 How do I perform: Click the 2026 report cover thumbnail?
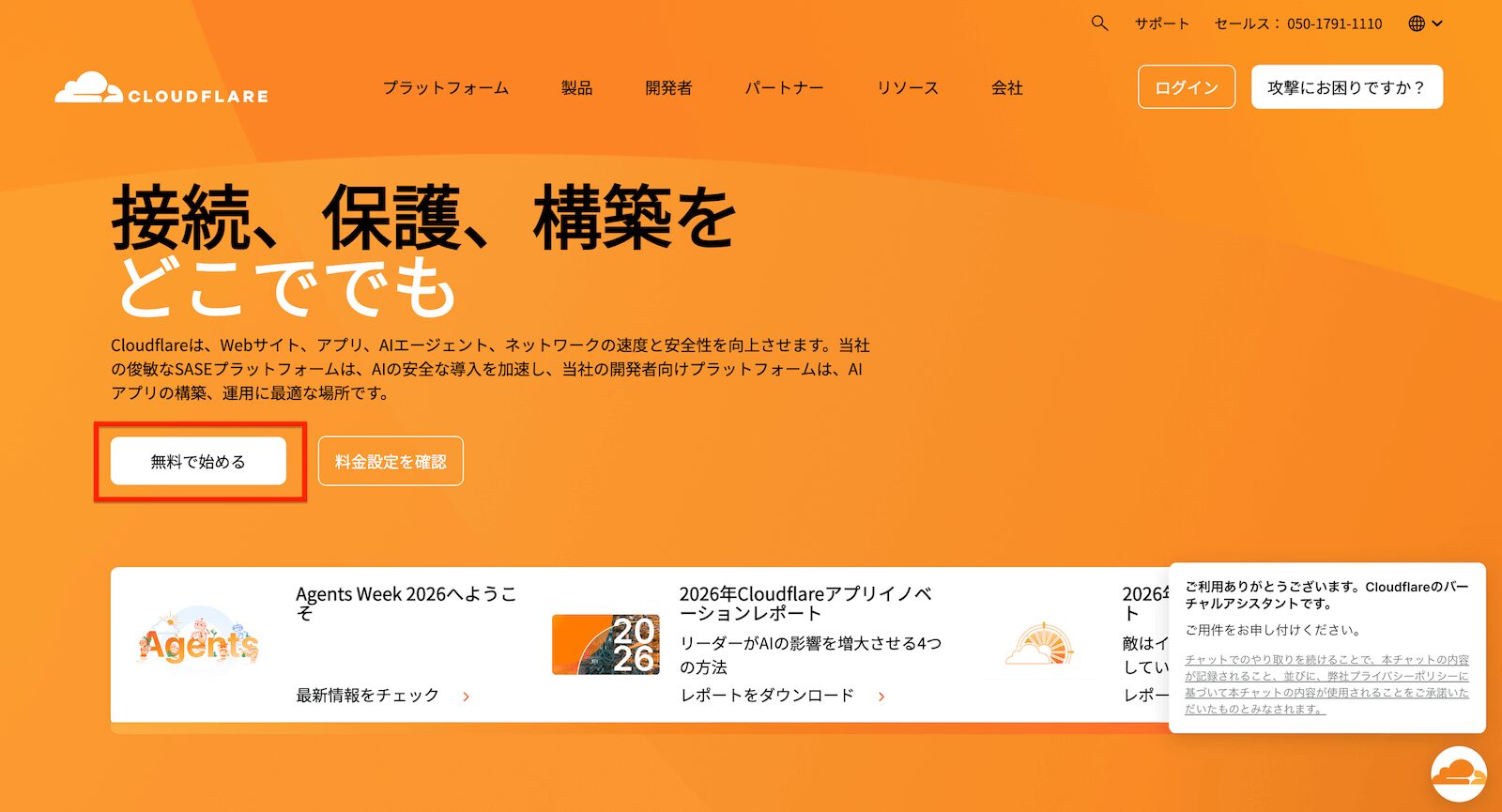(605, 644)
